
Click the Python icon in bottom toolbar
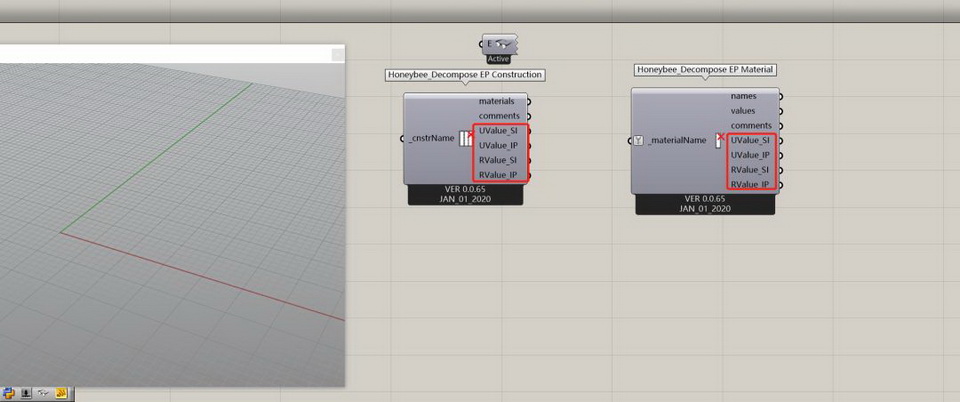tap(9, 393)
